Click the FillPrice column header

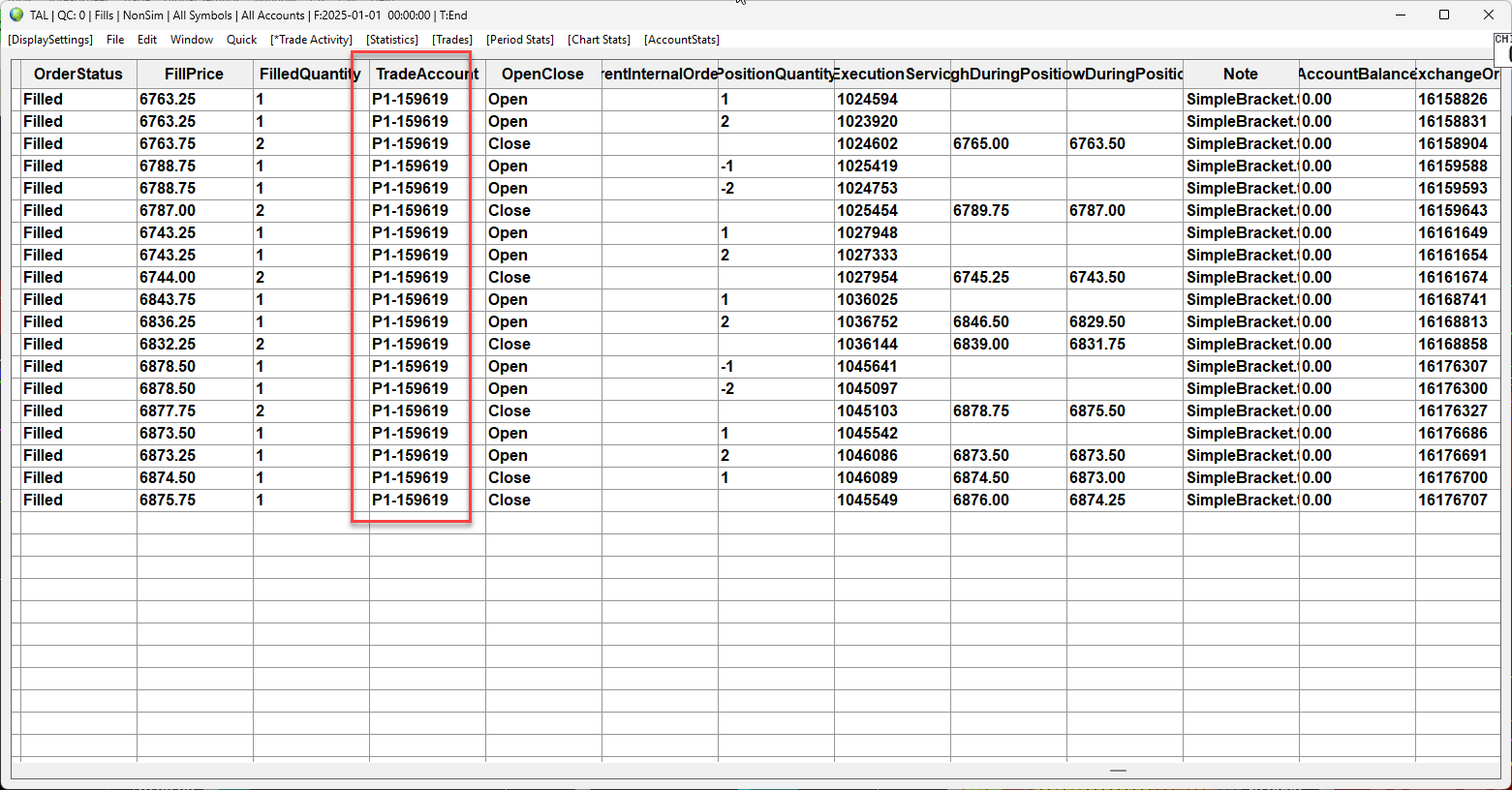pos(195,74)
